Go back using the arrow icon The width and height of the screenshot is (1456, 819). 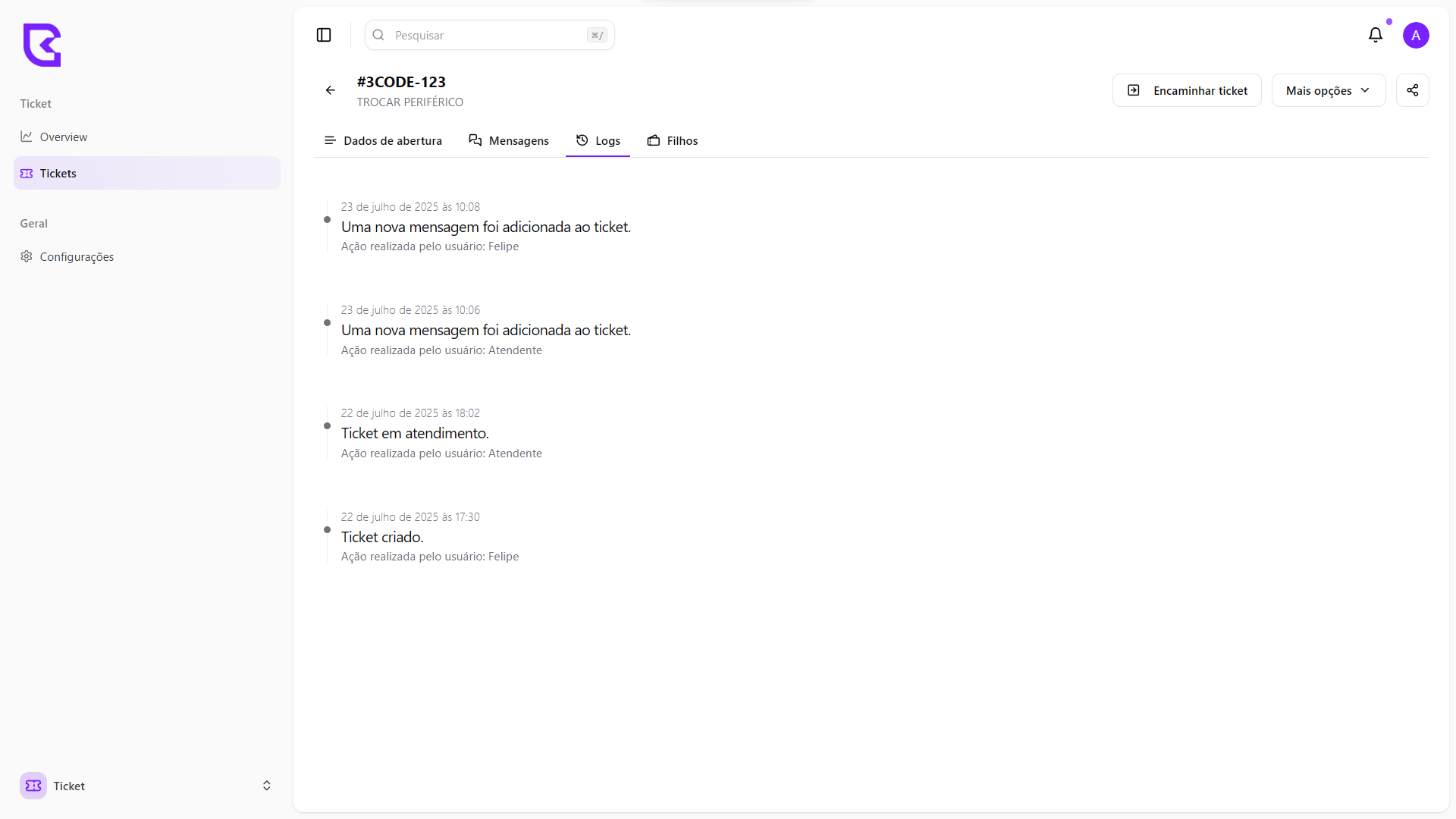[331, 90]
